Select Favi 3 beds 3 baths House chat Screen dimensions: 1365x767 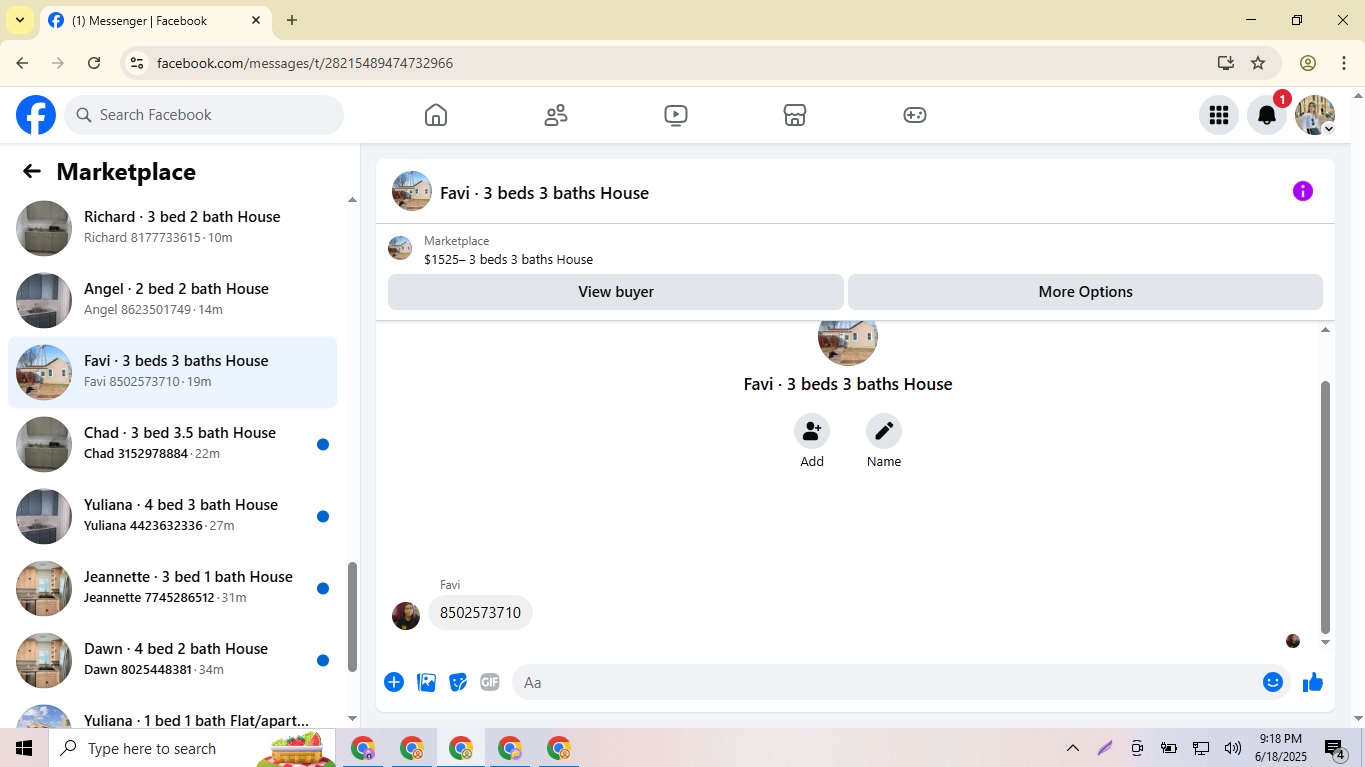pyautogui.click(x=172, y=372)
